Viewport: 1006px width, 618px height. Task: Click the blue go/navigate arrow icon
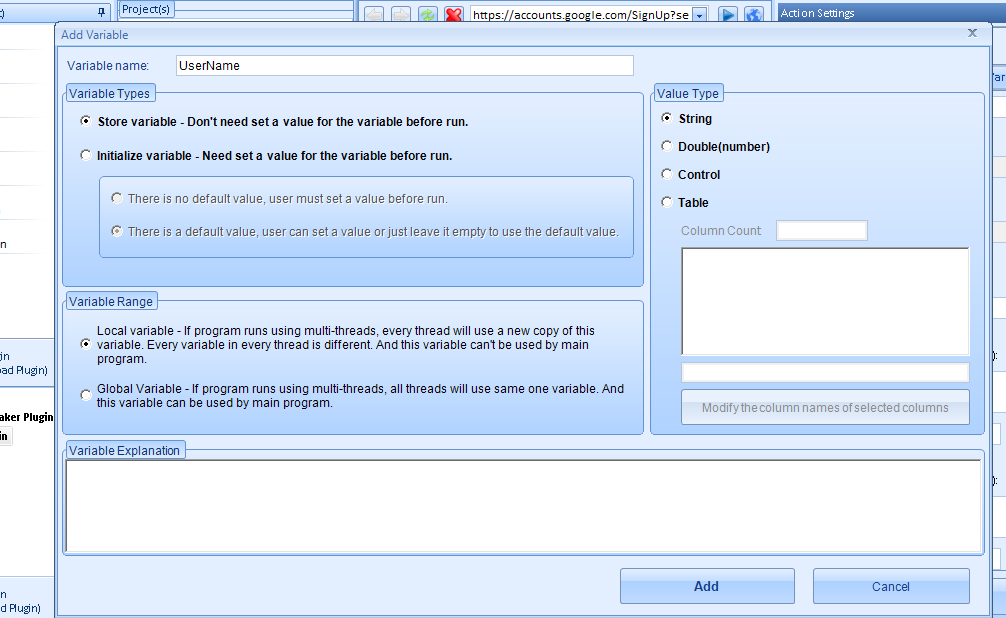728,14
